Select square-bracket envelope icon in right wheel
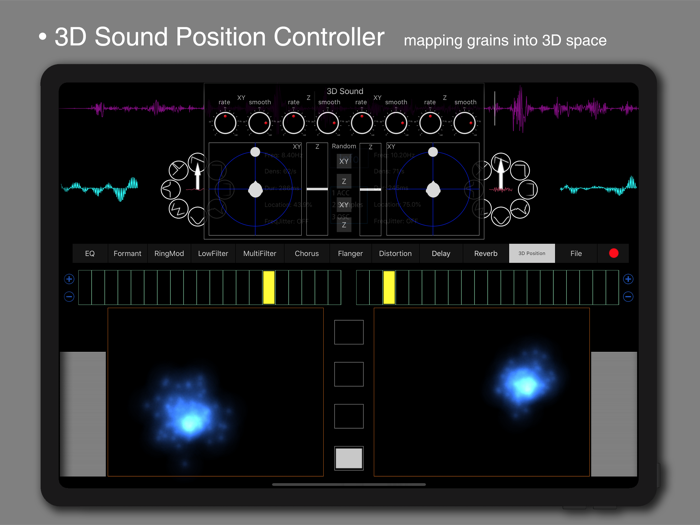Screen dimensions: 700x525 [x=528, y=189]
